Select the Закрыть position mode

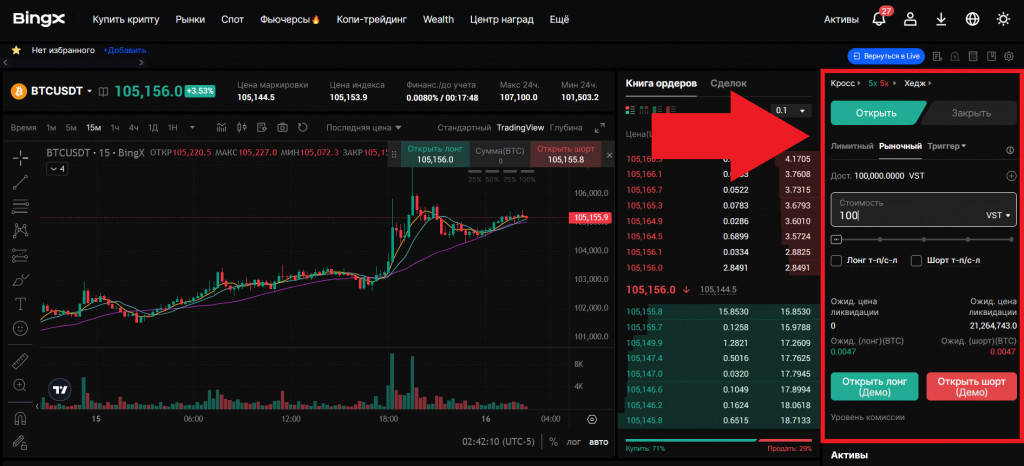[x=971, y=113]
